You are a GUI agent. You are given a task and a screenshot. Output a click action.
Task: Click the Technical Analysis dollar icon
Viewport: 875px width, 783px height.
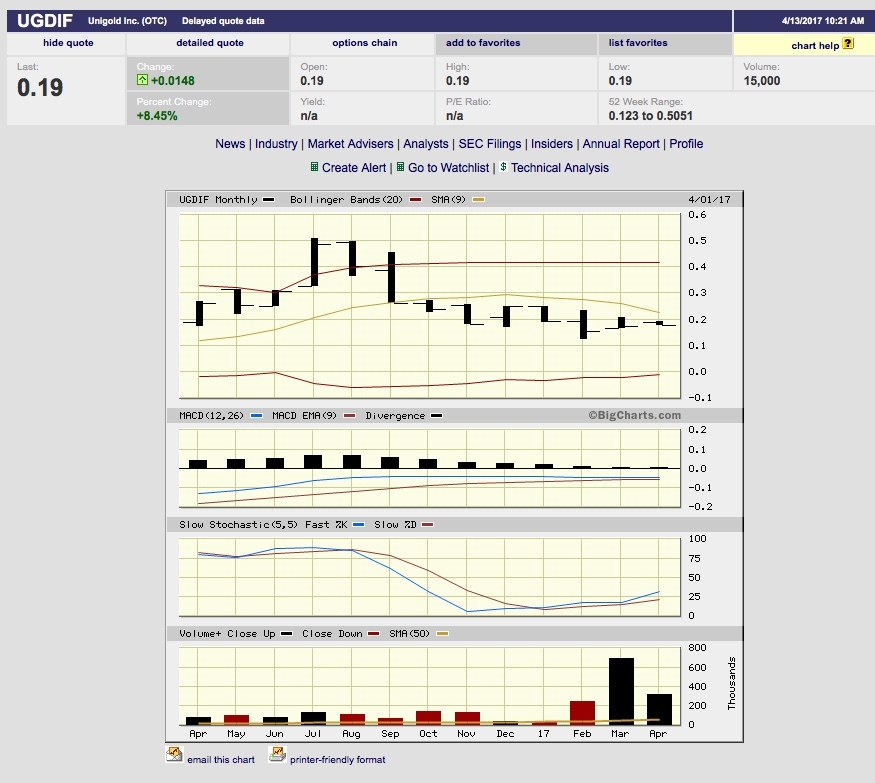pos(504,168)
